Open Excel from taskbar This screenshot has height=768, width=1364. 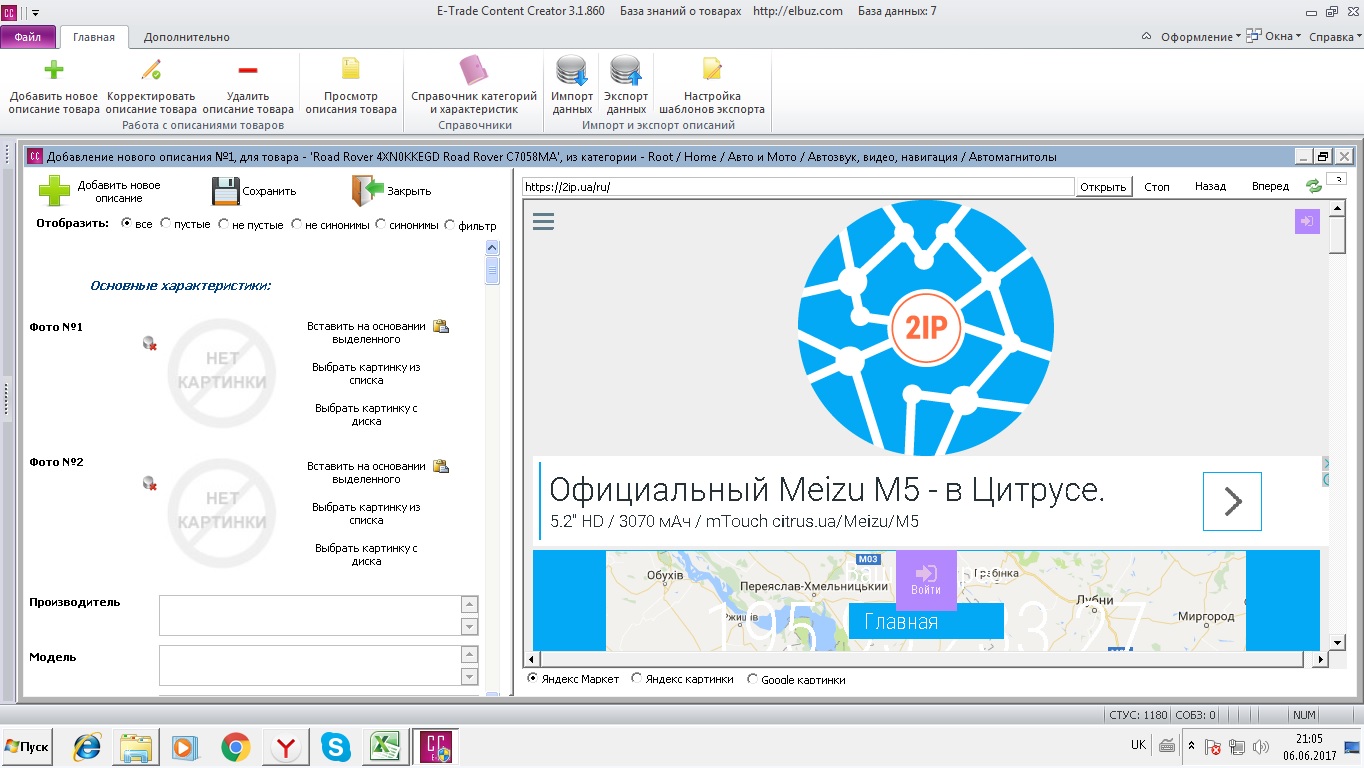[x=386, y=747]
